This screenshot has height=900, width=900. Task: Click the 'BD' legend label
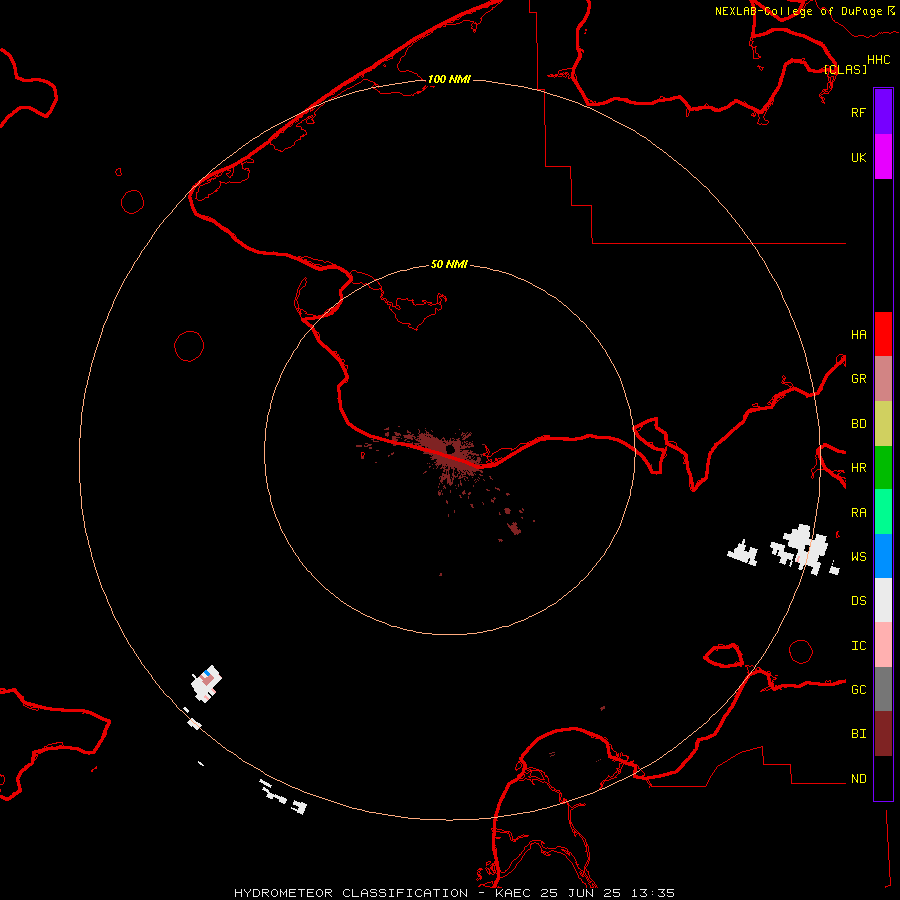click(x=858, y=424)
